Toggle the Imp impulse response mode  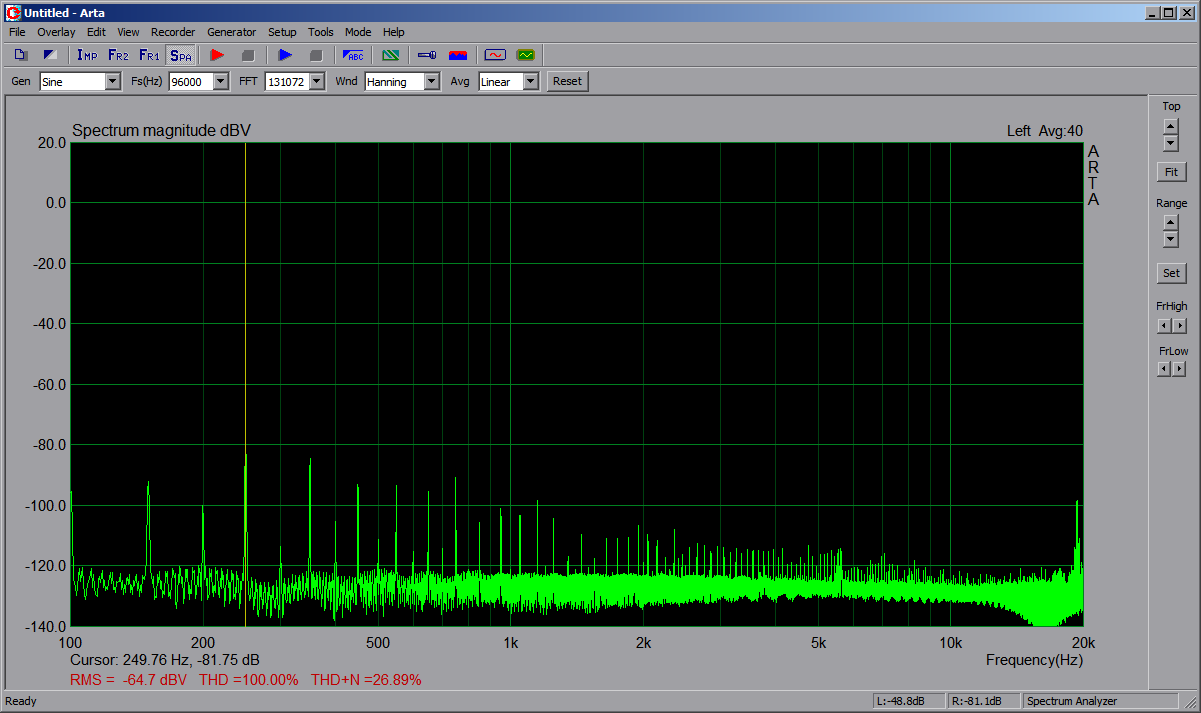click(87, 55)
